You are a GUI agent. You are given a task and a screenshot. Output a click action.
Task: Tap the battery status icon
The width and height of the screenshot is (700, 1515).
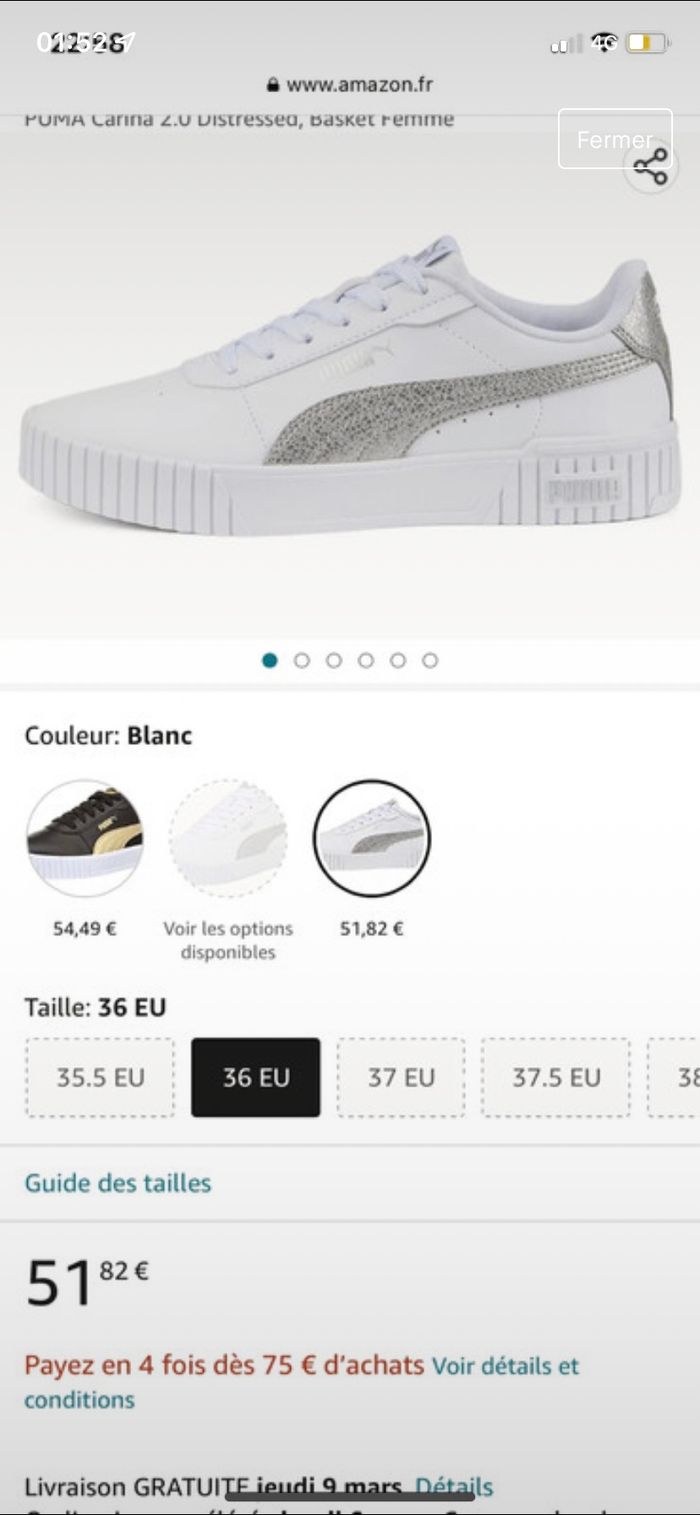647,44
